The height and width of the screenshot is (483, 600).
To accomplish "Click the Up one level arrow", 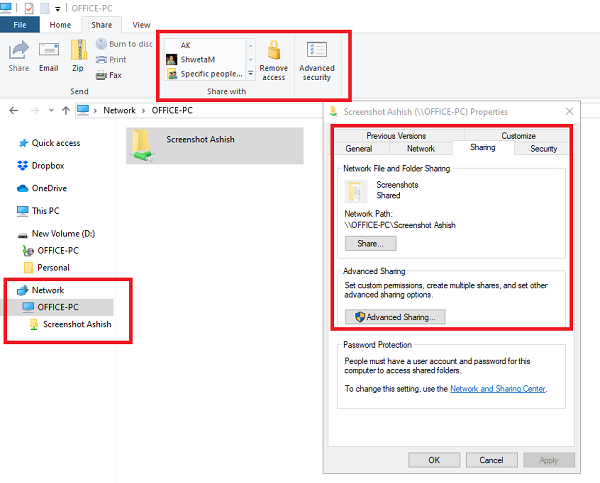I will pos(66,111).
